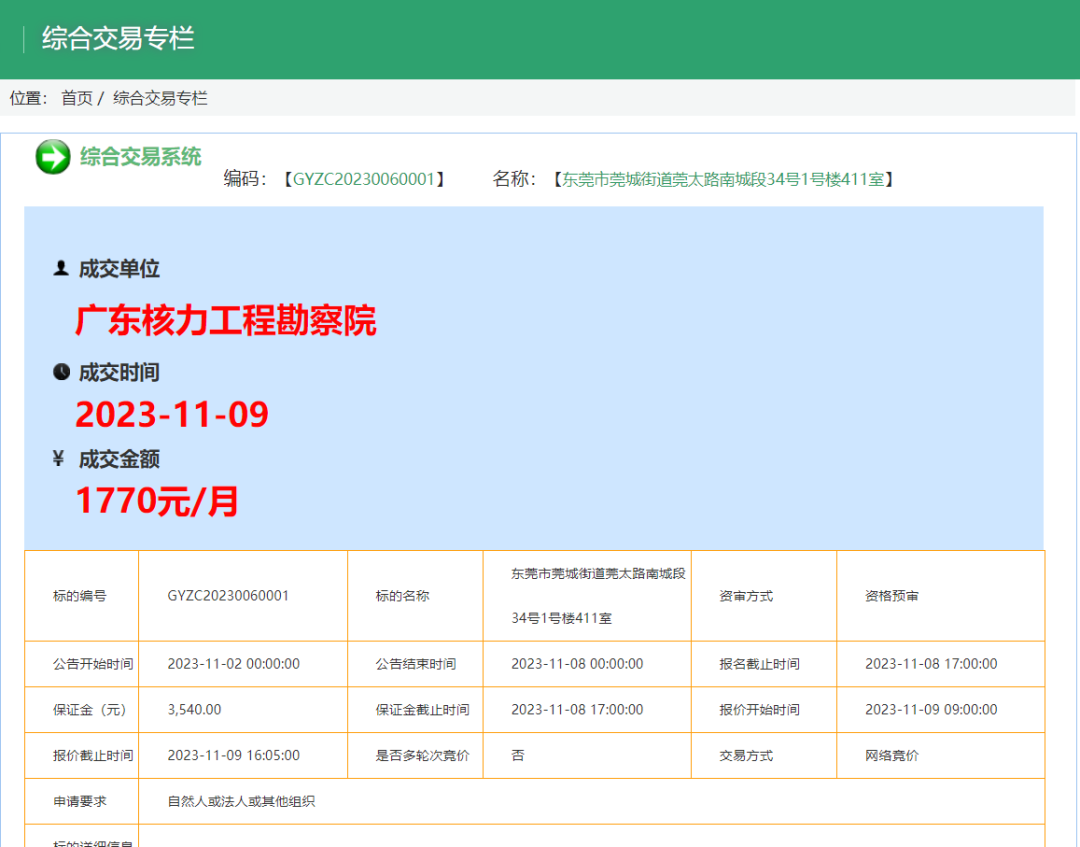This screenshot has height=847, width=1080.
Task: Click the 名称： label
Action: (x=514, y=179)
